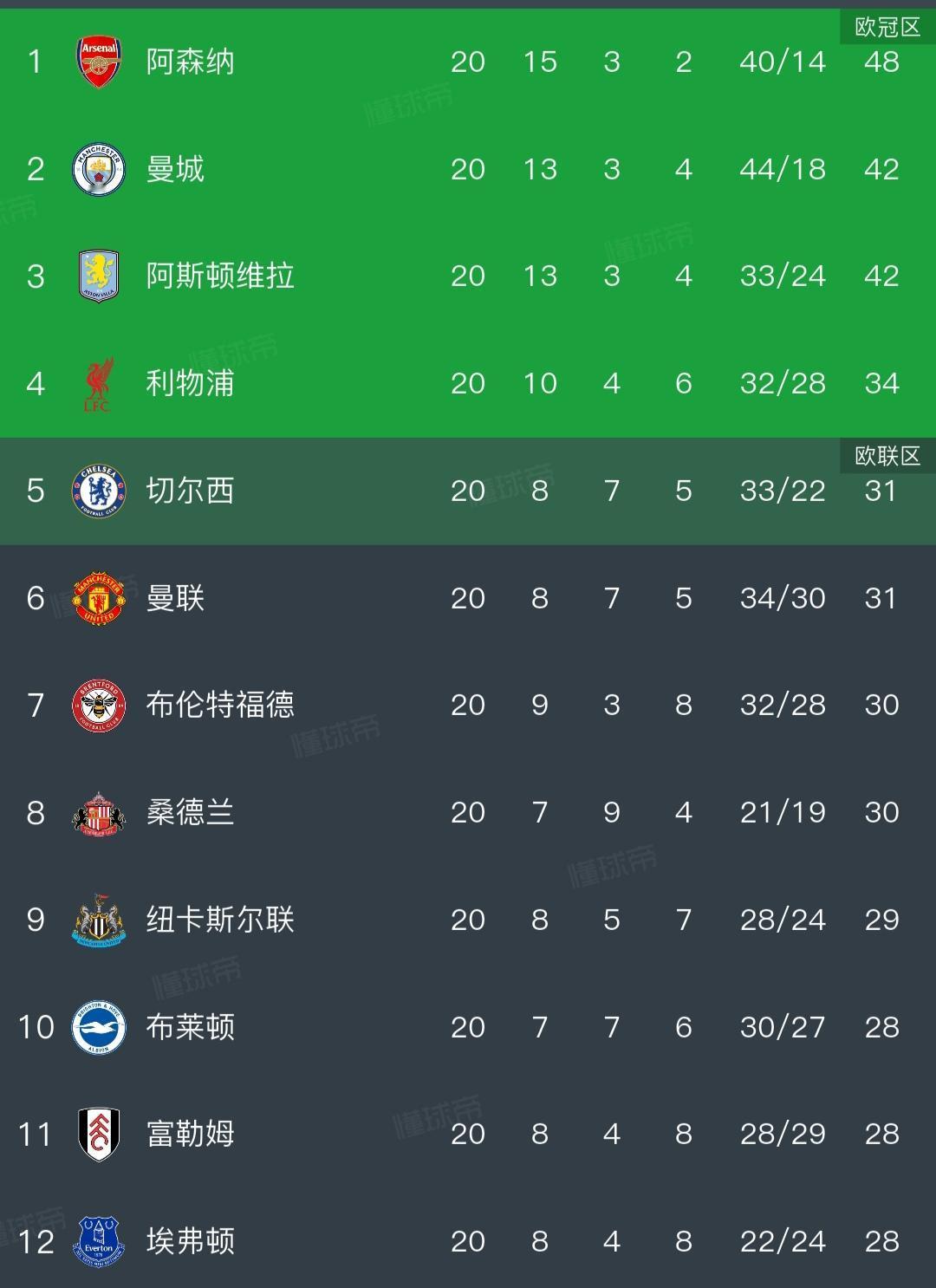936x1288 pixels.
Task: Select the Newcastle United crest
Action: click(x=99, y=920)
